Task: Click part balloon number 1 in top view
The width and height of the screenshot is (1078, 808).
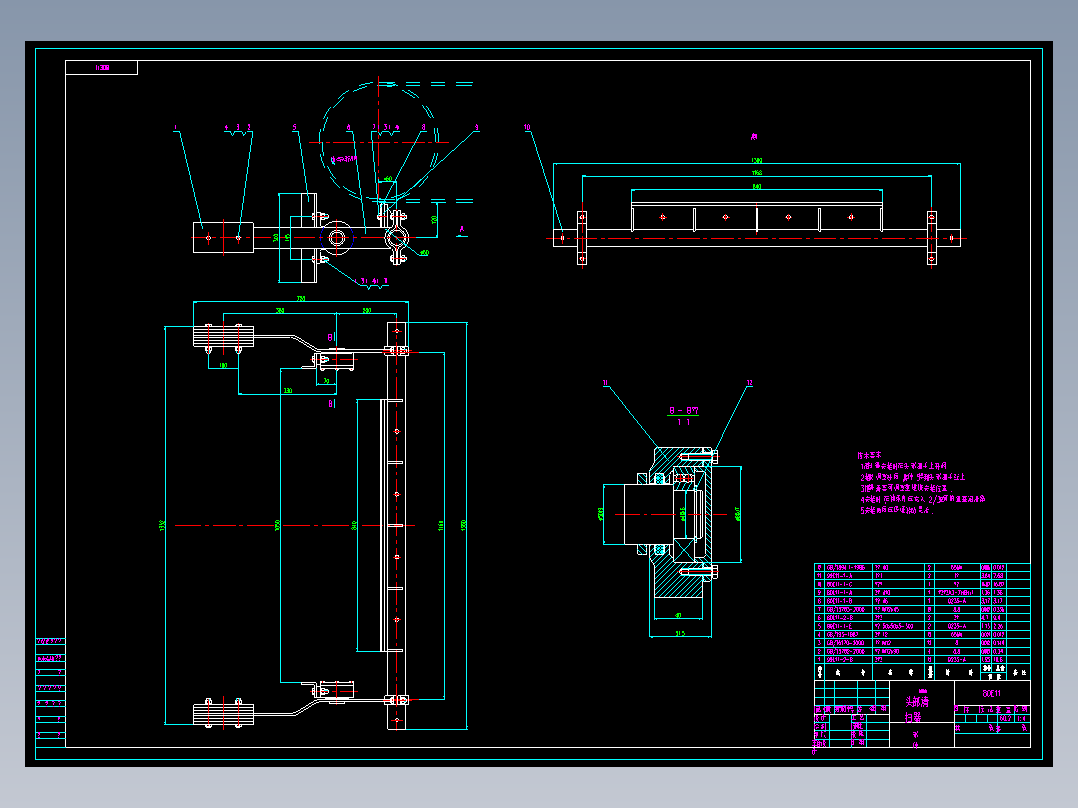Action: (175, 127)
